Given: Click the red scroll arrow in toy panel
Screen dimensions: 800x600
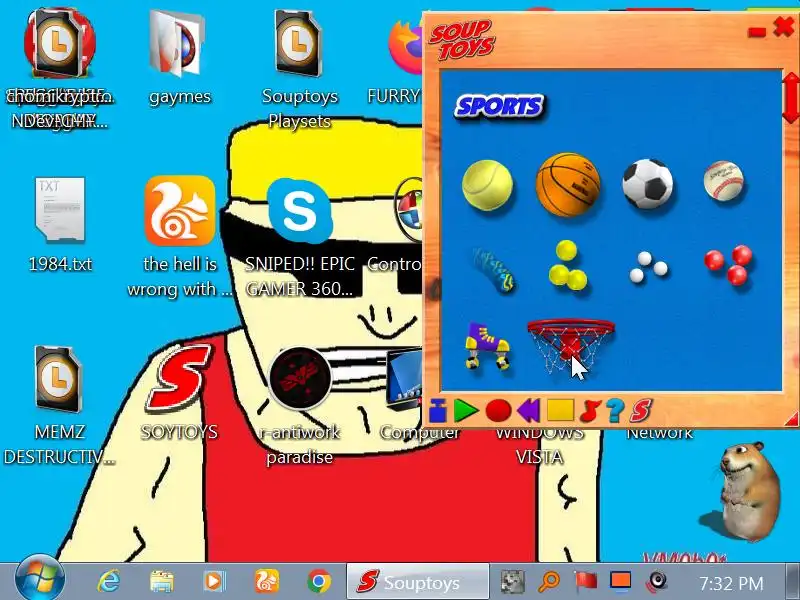Looking at the screenshot, I should [791, 97].
